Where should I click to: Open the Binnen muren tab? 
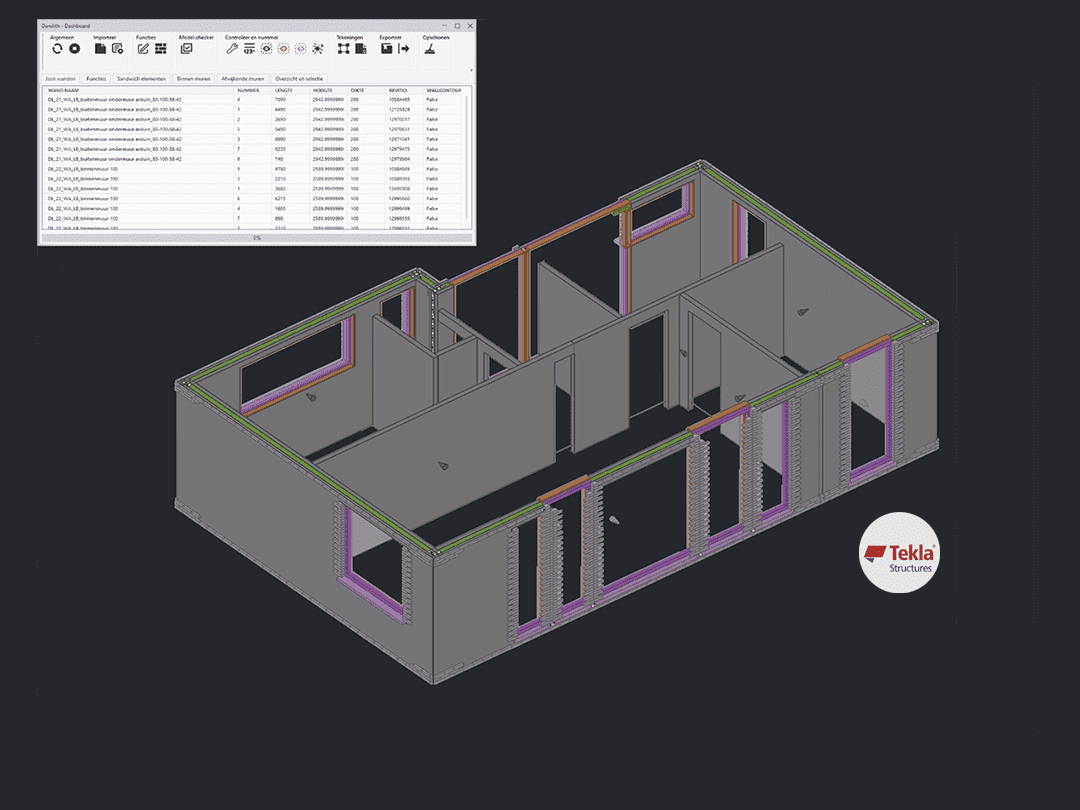coord(193,78)
